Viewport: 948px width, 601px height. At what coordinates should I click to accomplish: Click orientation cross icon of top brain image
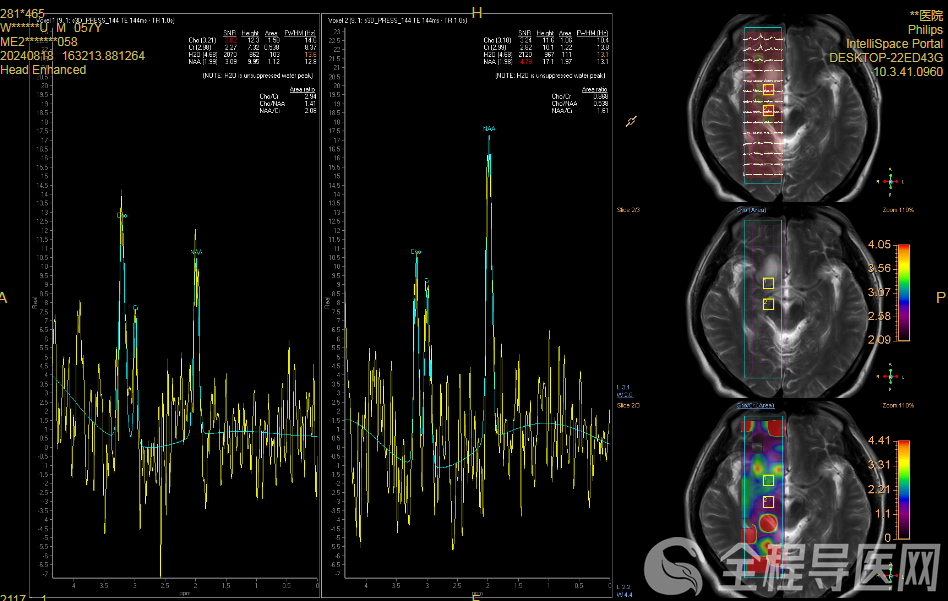890,181
